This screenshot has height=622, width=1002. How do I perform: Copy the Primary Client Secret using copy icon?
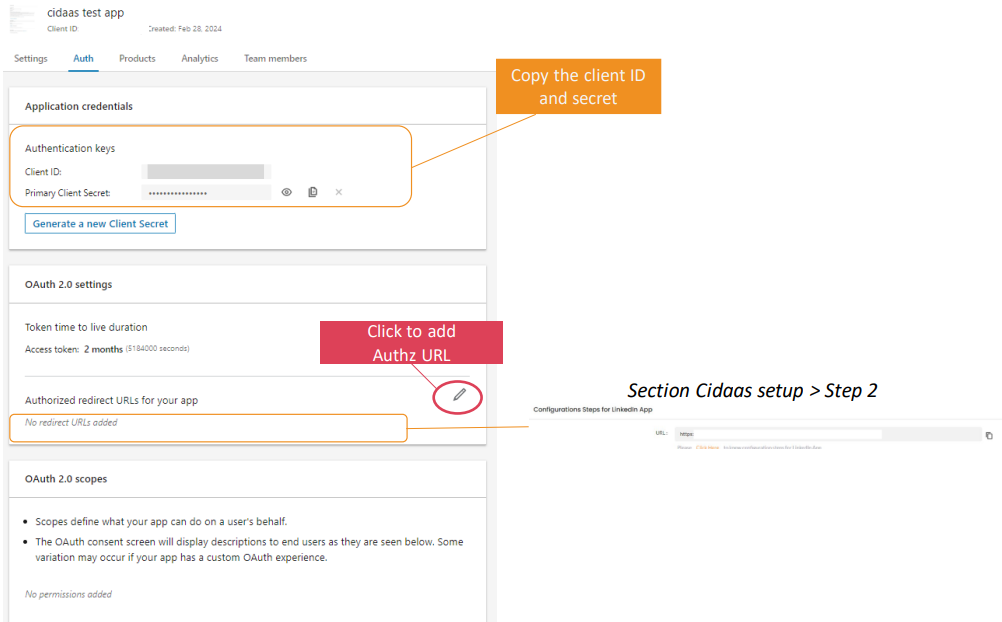[312, 192]
